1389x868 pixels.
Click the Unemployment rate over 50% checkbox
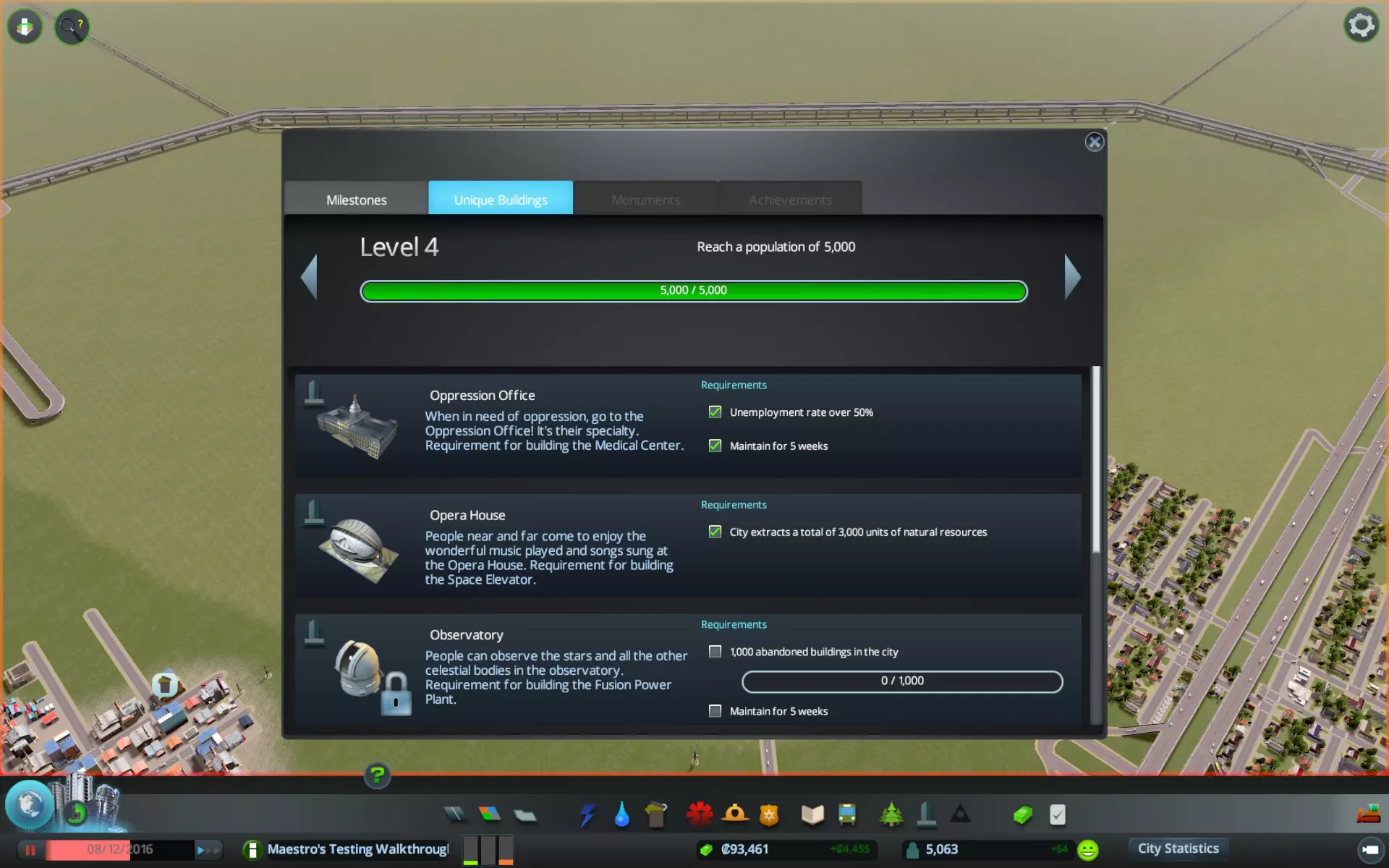[715, 412]
